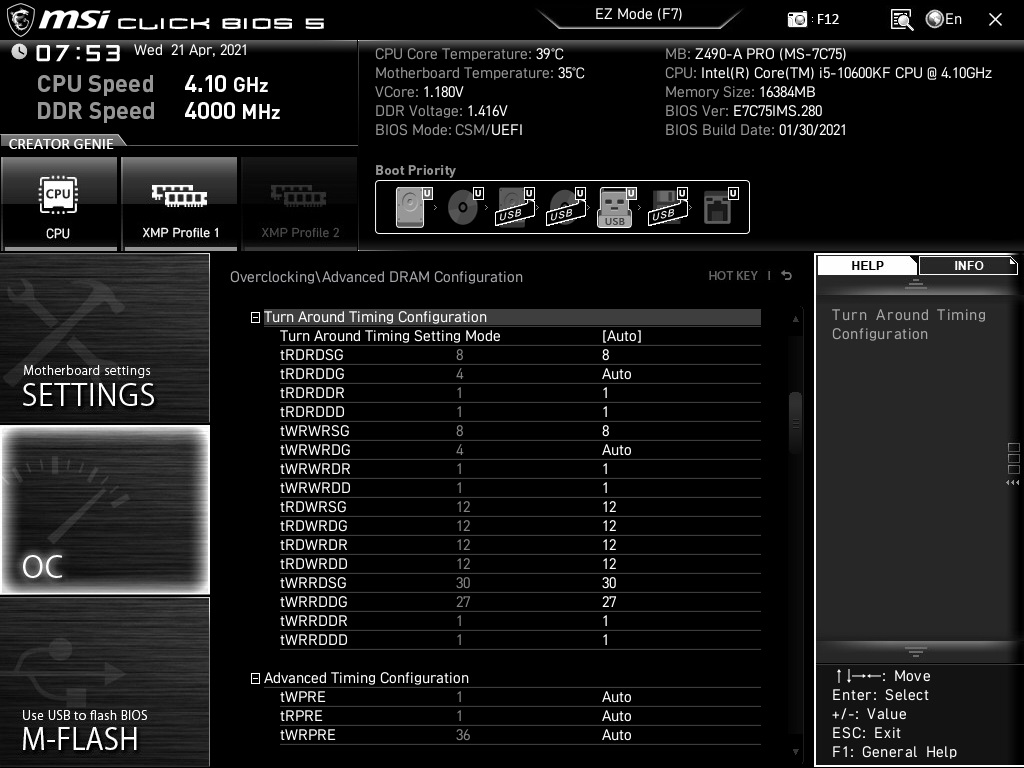Image resolution: width=1024 pixels, height=768 pixels.
Task: Take a screenshot with the F12 camera icon
Action: [797, 19]
